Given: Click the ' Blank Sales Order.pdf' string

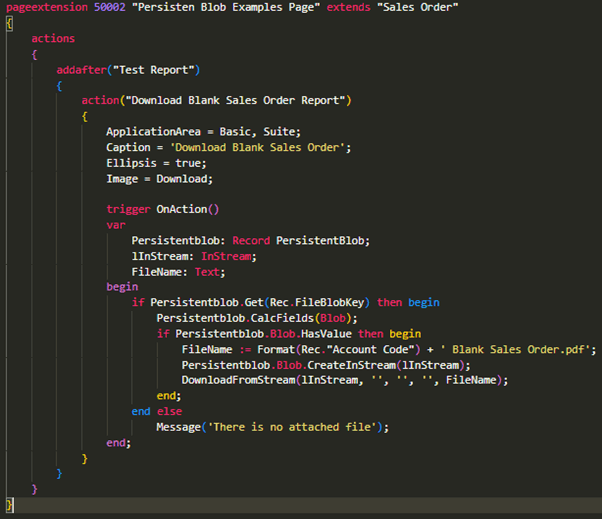Looking at the screenshot, I should tap(515, 350).
